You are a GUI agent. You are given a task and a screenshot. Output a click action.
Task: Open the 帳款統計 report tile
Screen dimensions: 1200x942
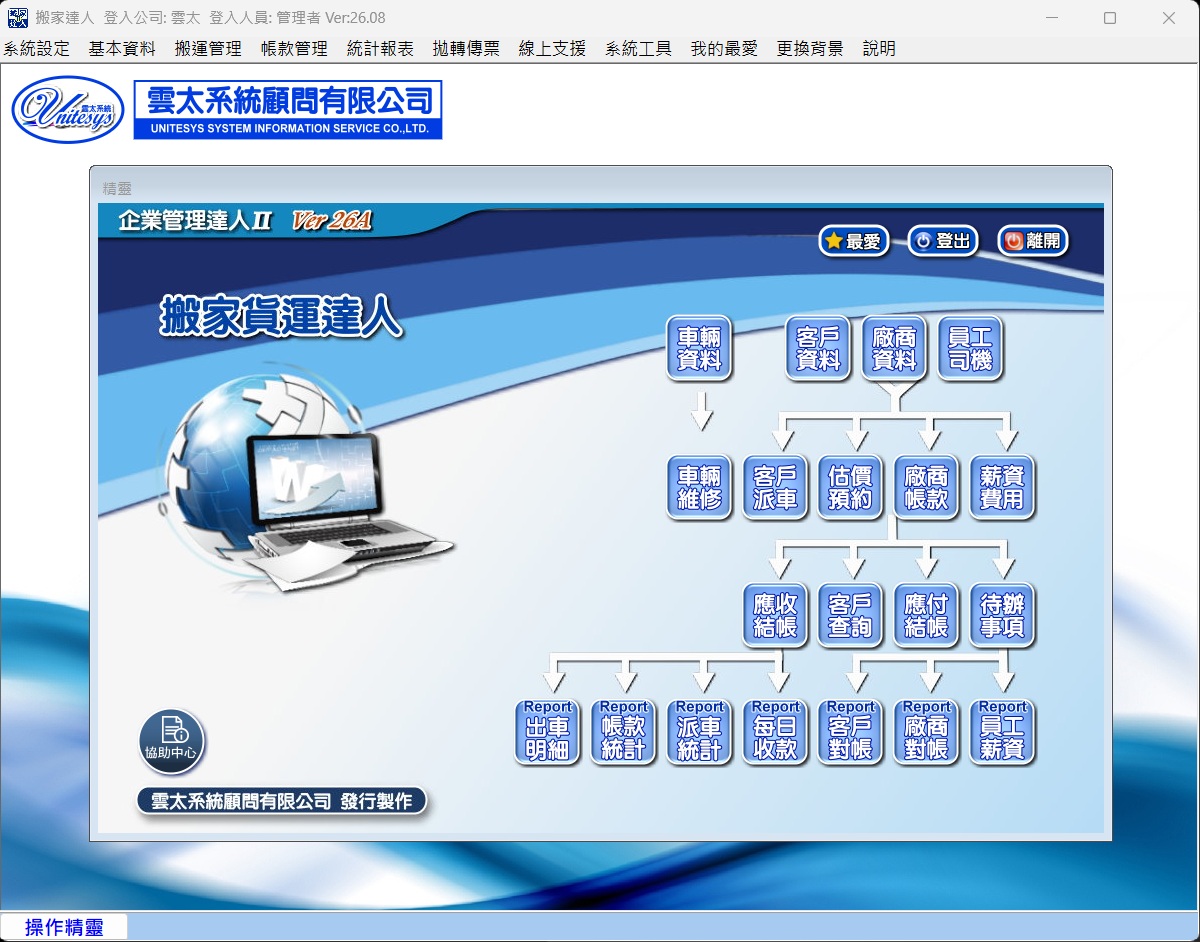tap(623, 732)
